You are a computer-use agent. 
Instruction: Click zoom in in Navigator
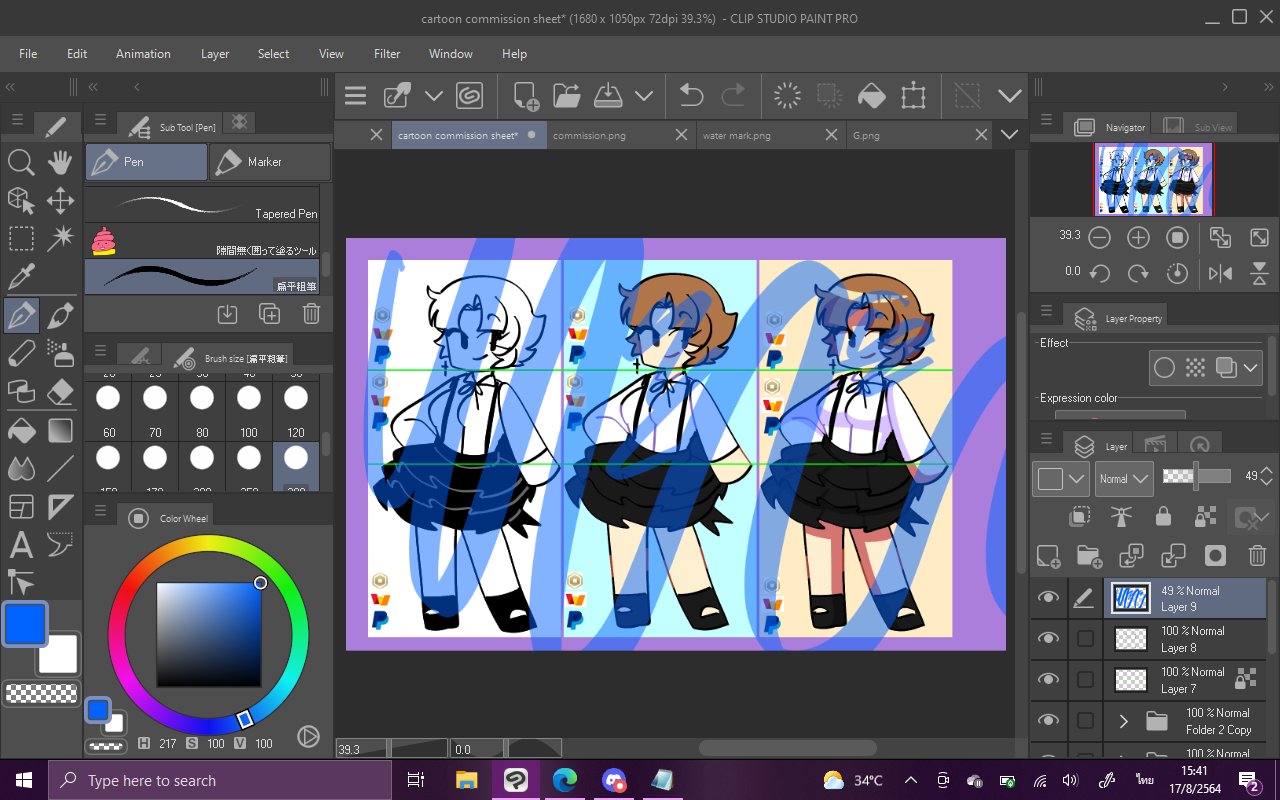pyautogui.click(x=1138, y=238)
